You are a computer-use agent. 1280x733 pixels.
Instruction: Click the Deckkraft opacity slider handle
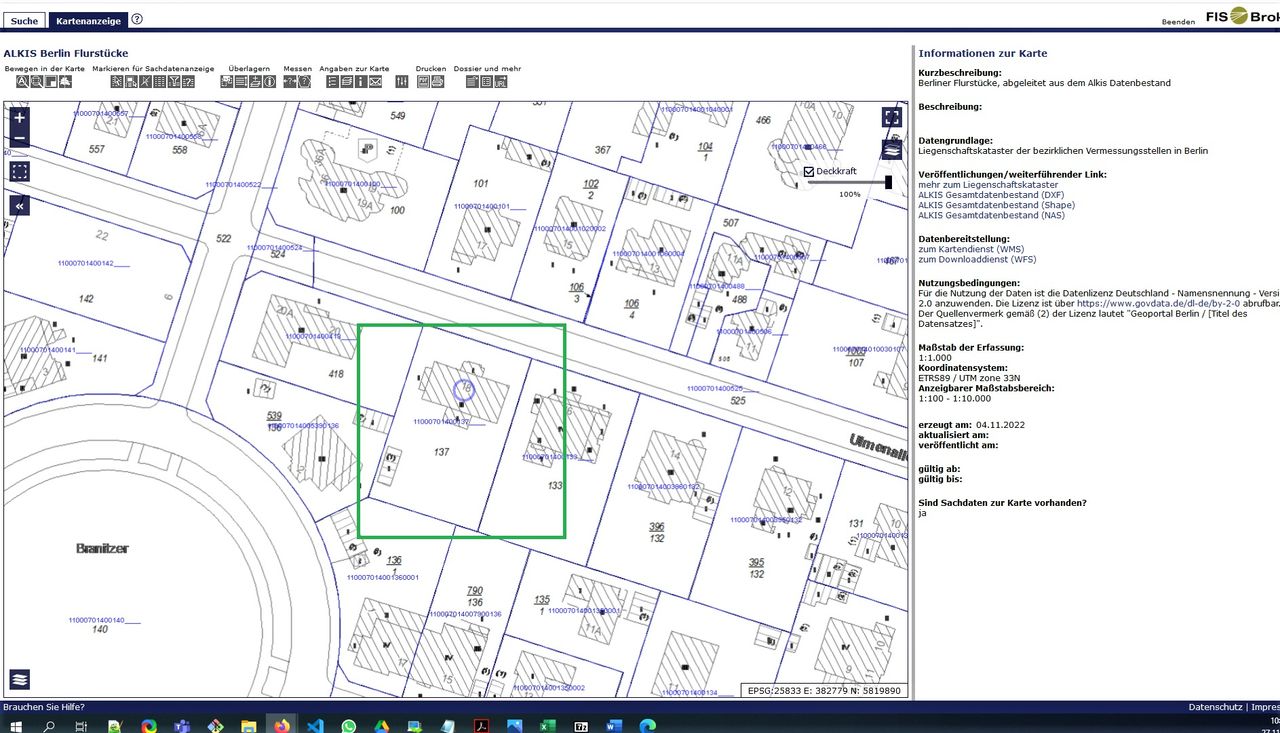pyautogui.click(x=888, y=182)
